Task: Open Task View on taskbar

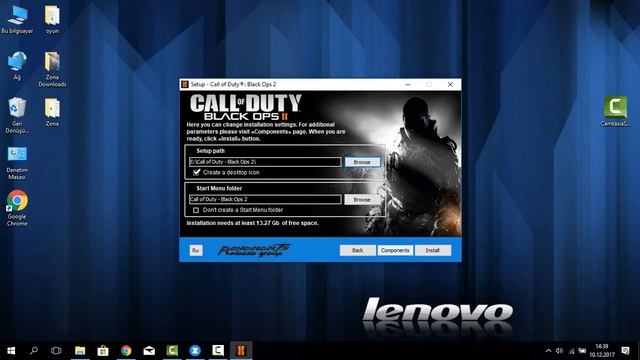Action: pyautogui.click(x=56, y=350)
